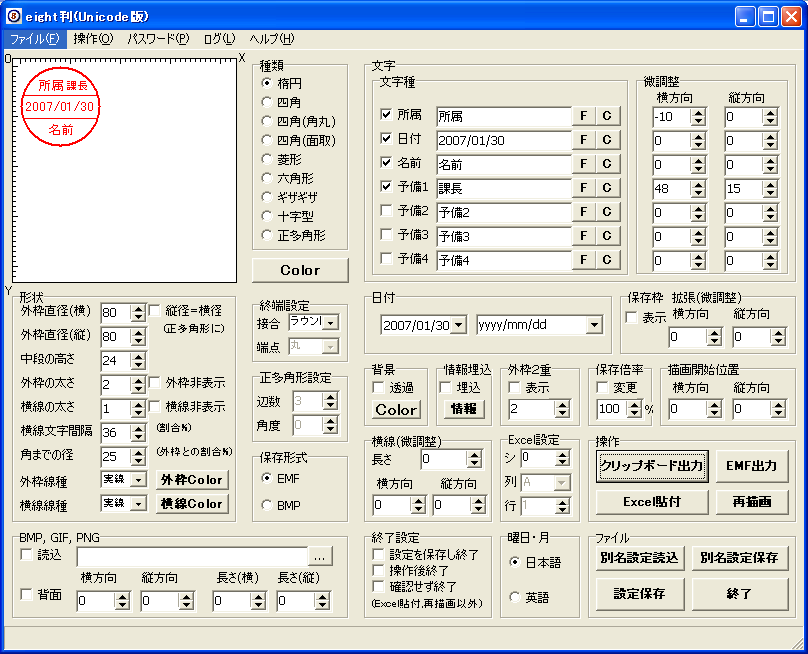Click the F font button for 予備1
This screenshot has width=808, height=654.
[x=584, y=188]
